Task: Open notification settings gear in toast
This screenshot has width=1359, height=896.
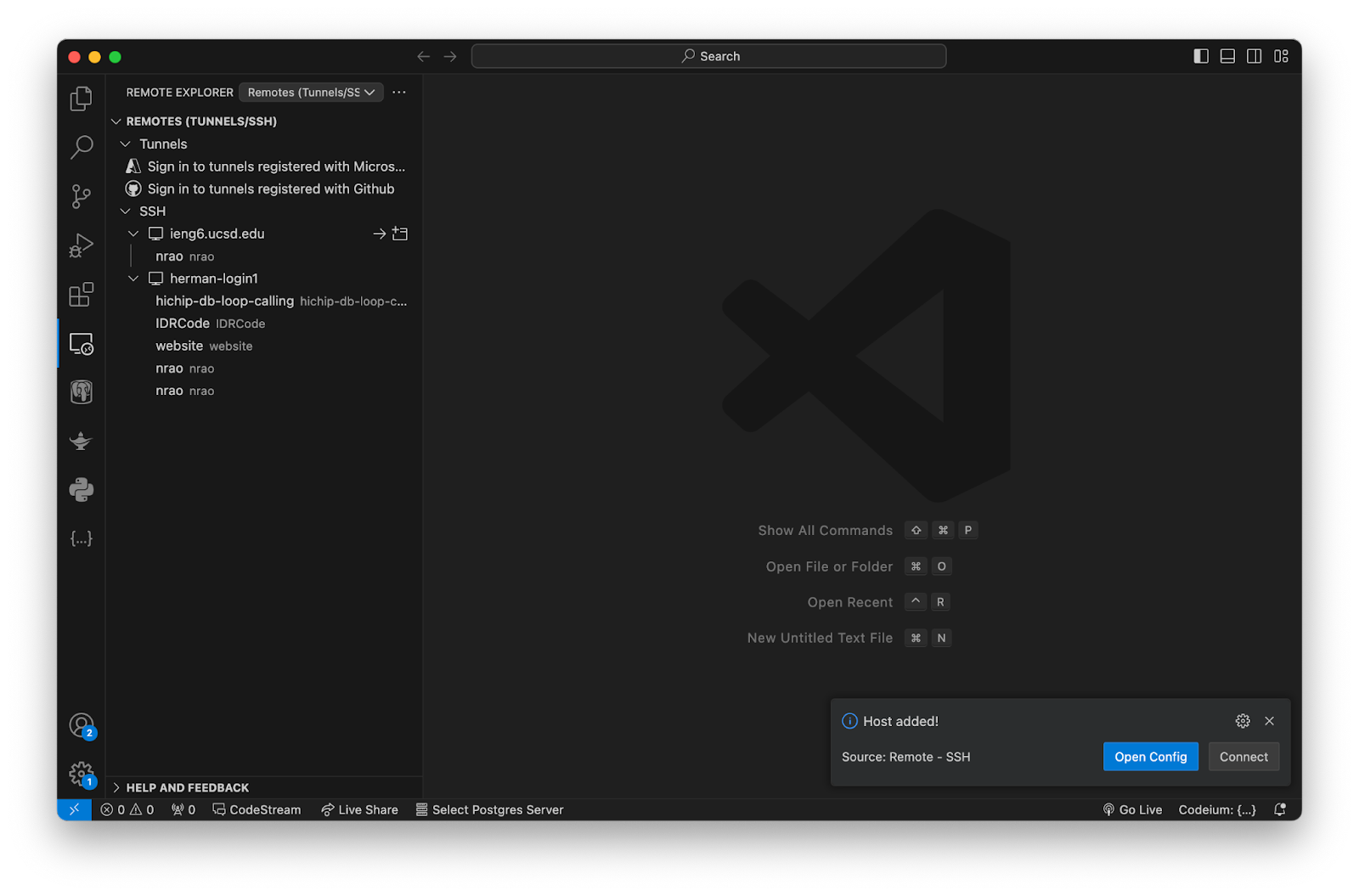Action: pos(1243,721)
